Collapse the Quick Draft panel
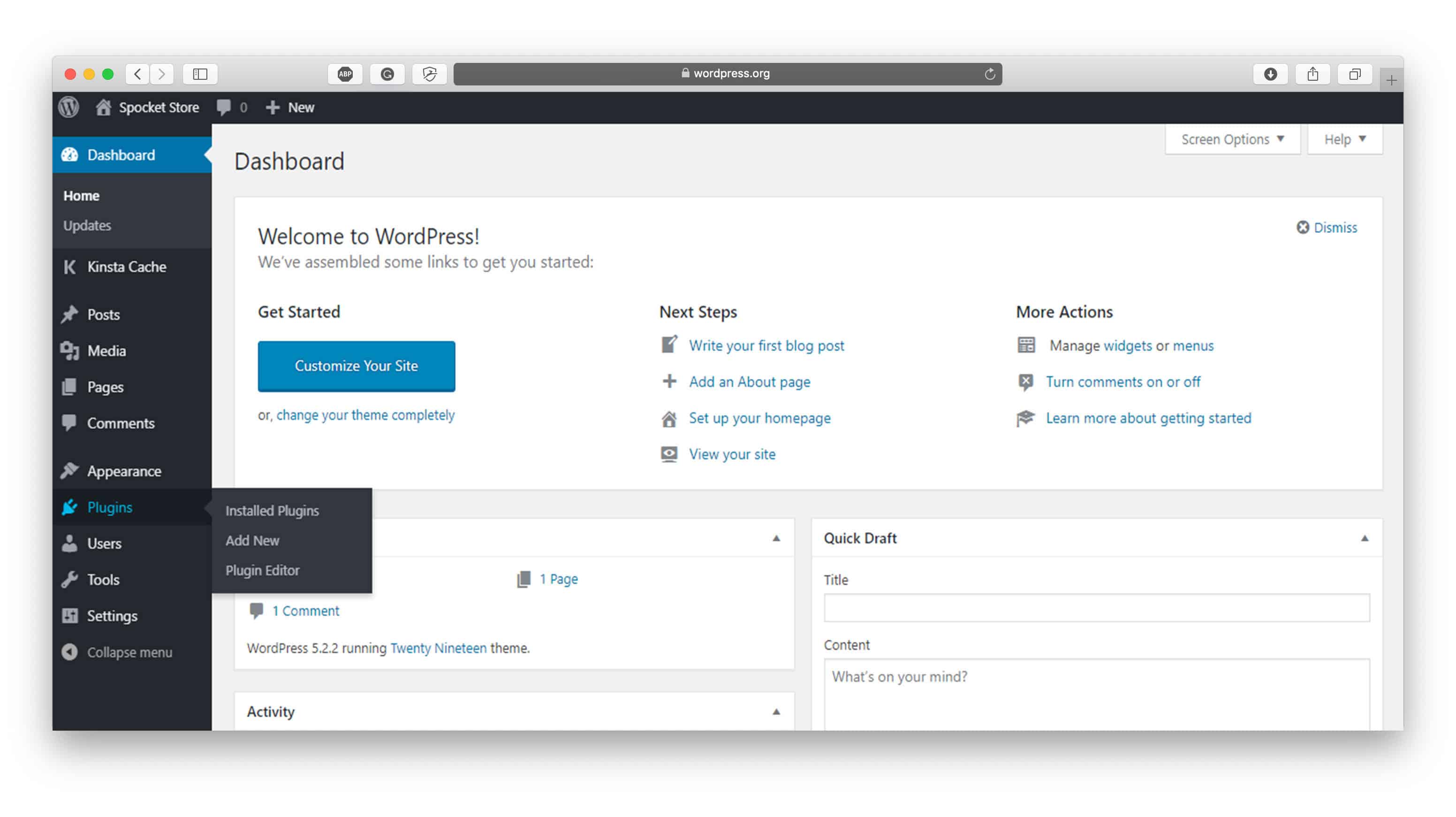This screenshot has width=1456, height=817. [x=1365, y=538]
